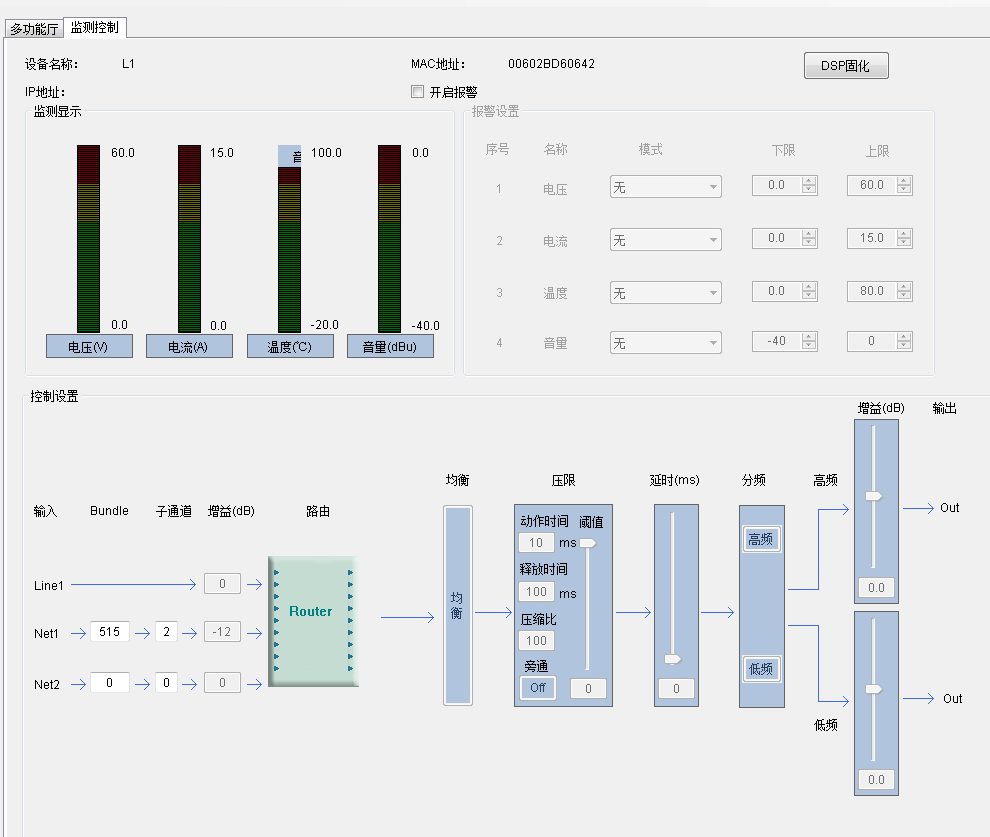Open the 均衡 equalizer block
This screenshot has width=990, height=837.
(x=457, y=605)
